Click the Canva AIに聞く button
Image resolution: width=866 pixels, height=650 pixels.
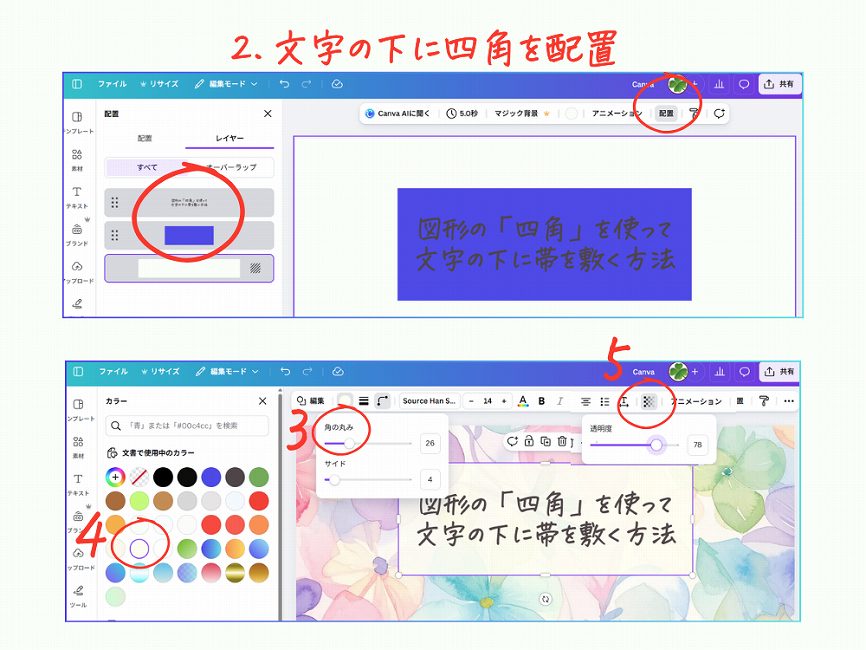(398, 114)
